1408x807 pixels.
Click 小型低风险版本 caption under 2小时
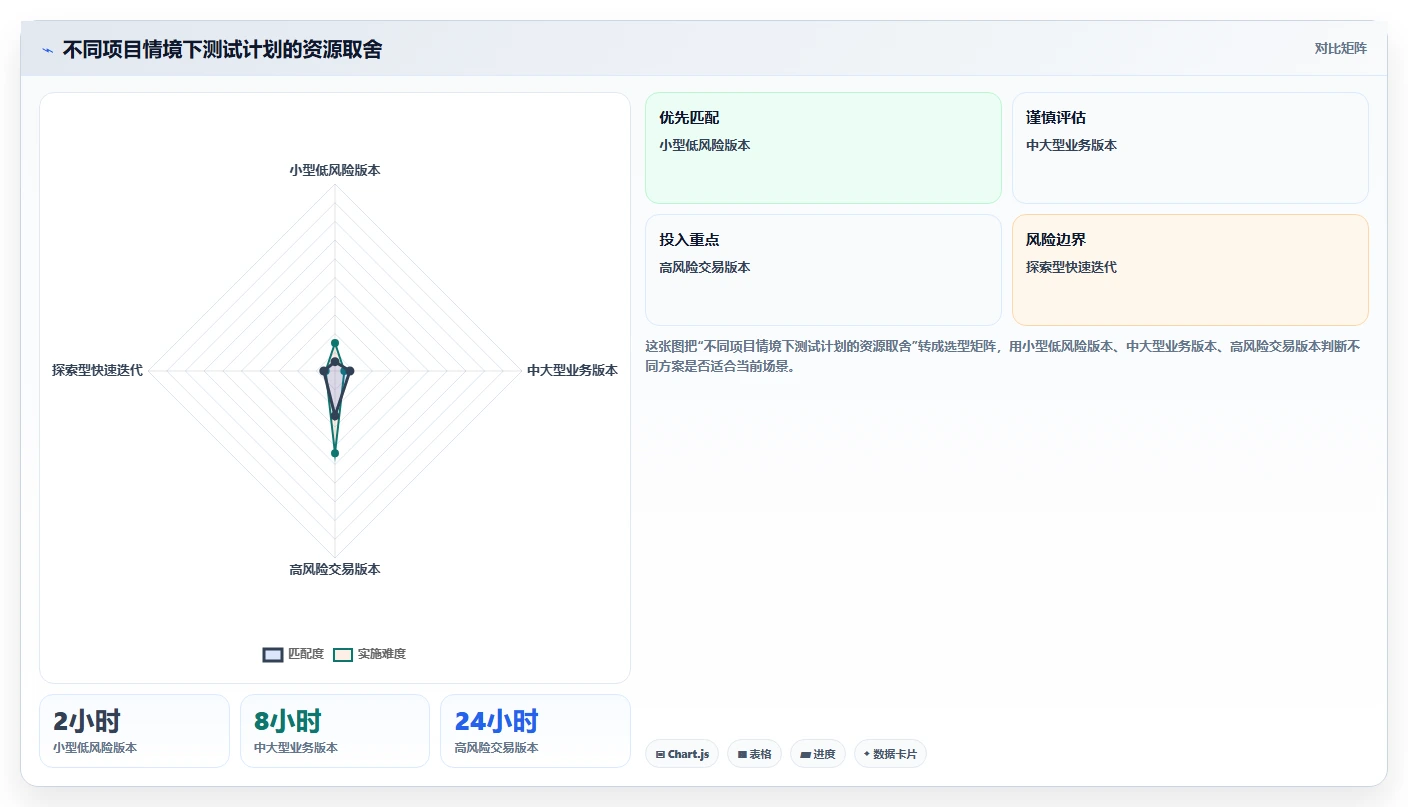[95, 748]
